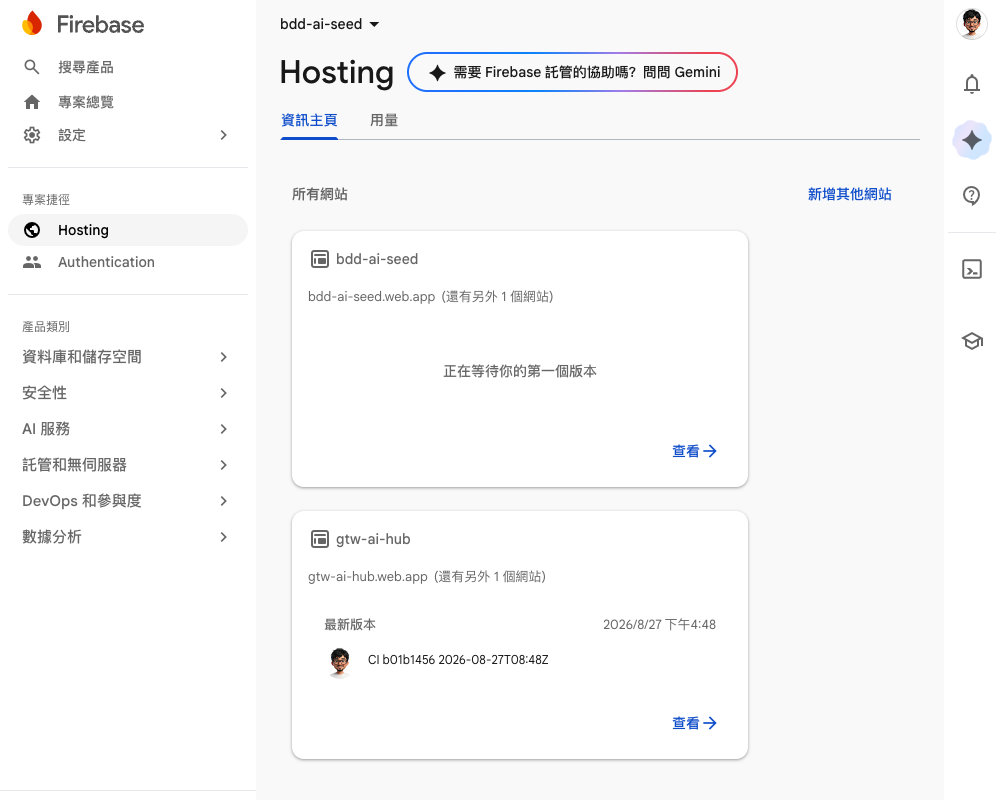Open the user account avatar

(971, 24)
